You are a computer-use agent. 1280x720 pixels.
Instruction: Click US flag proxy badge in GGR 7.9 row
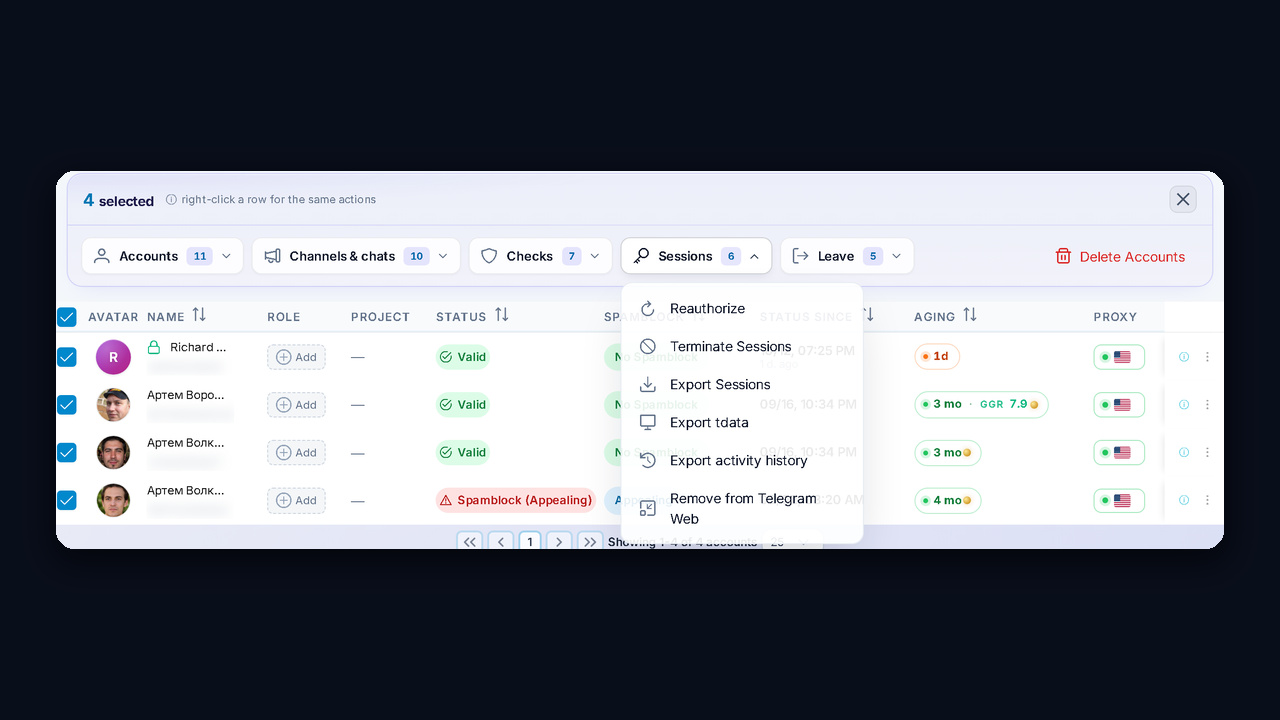point(1119,405)
